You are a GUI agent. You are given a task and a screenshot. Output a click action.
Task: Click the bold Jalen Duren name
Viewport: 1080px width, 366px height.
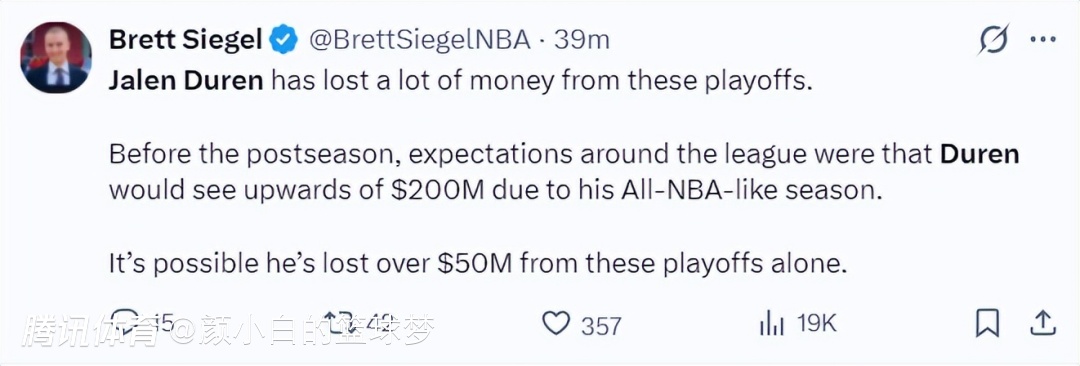tap(186, 81)
